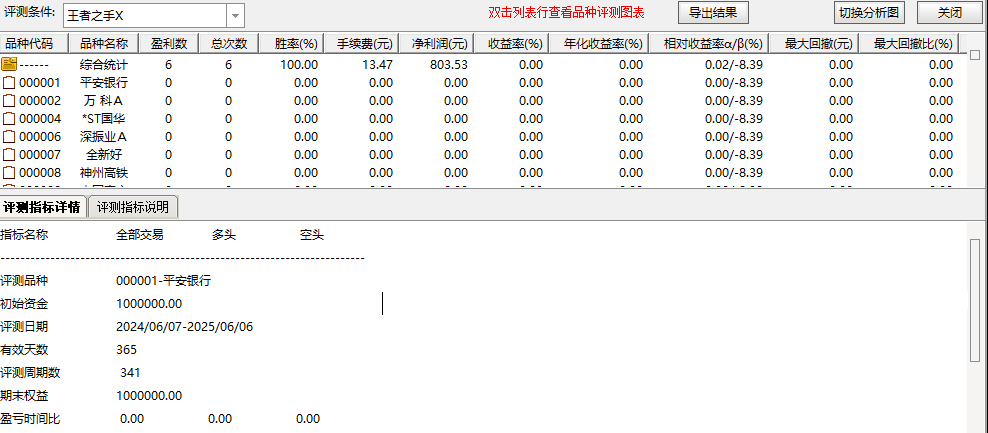Click the icon beside stock code 000006
Image resolution: width=988 pixels, height=433 pixels.
[10, 137]
